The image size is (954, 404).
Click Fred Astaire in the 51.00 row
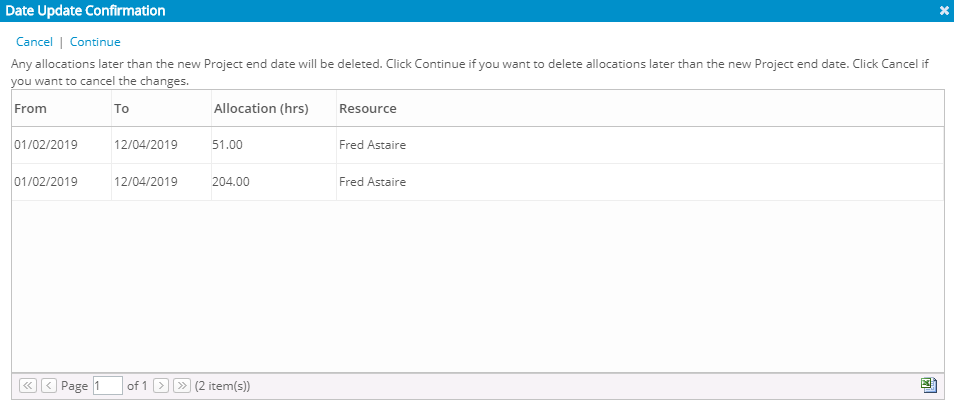tap(372, 145)
